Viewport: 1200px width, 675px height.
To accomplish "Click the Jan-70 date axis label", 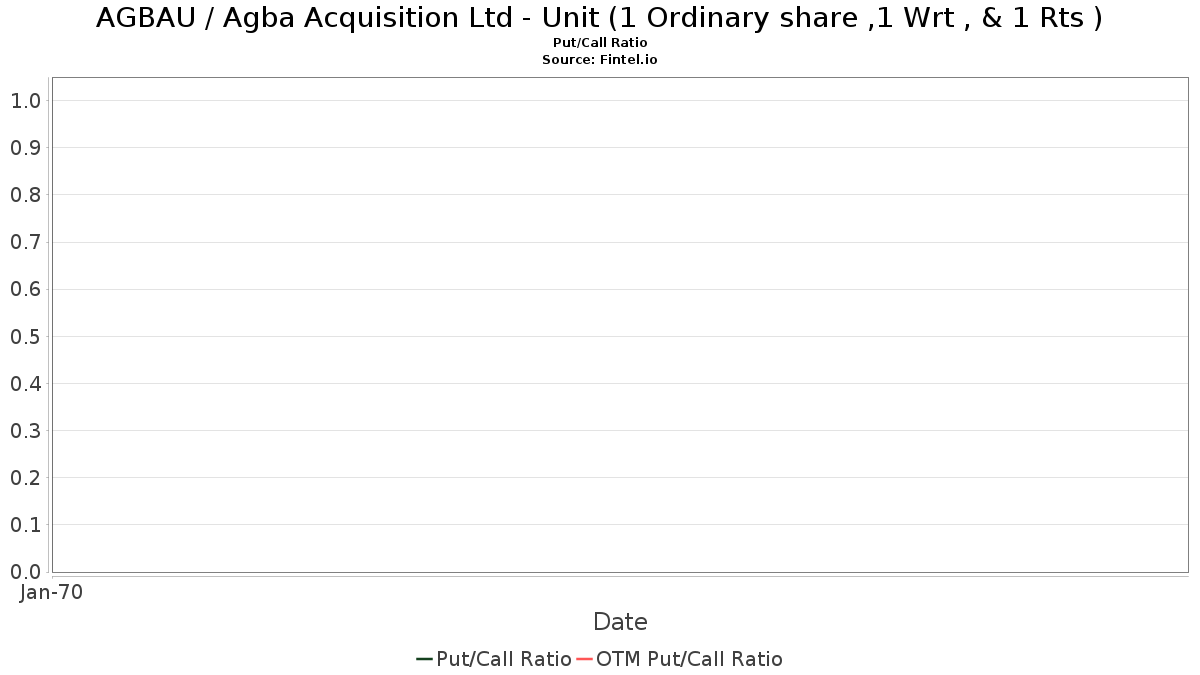I will coord(51,592).
